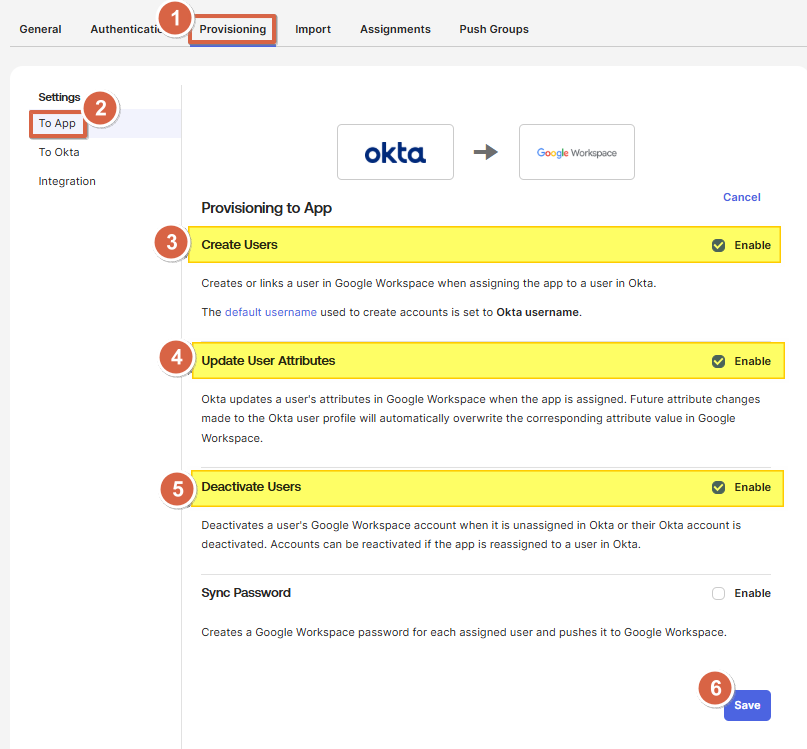Toggle Enable checkbox for Update User Attributes
The width and height of the screenshot is (807, 749).
(x=718, y=361)
